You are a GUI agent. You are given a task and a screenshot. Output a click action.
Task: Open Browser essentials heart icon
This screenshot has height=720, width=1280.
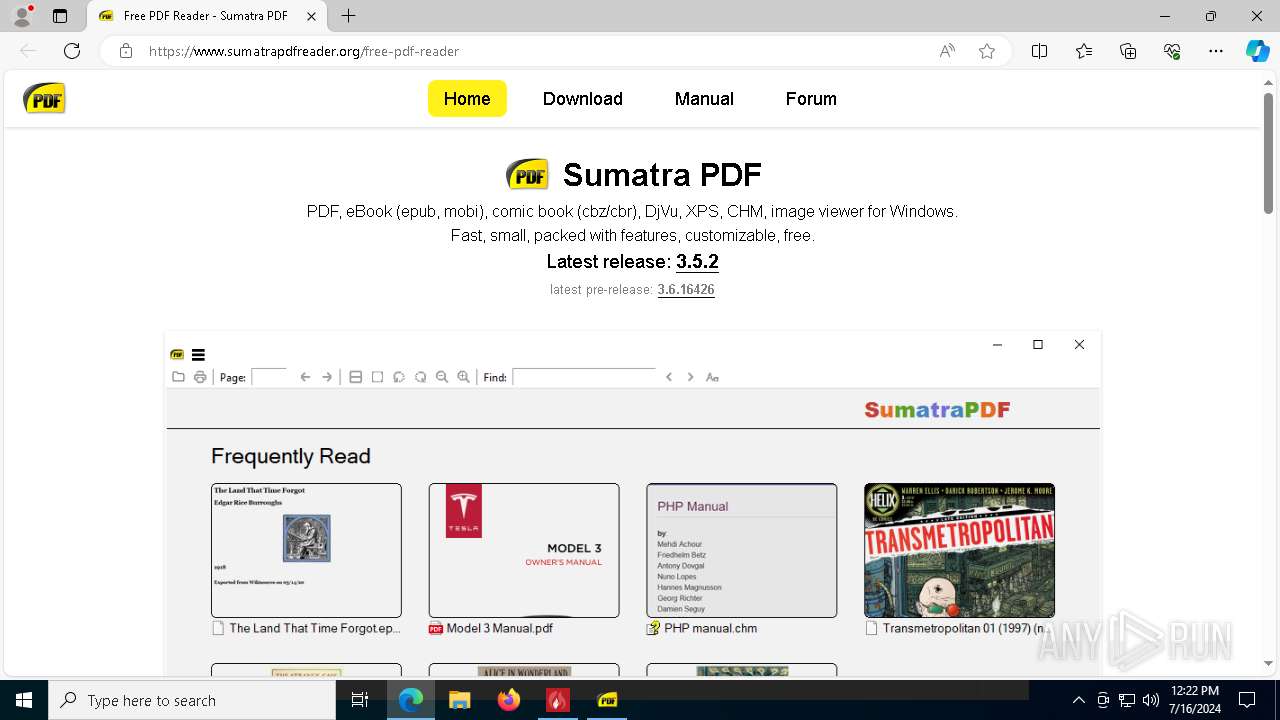pyautogui.click(x=1172, y=51)
